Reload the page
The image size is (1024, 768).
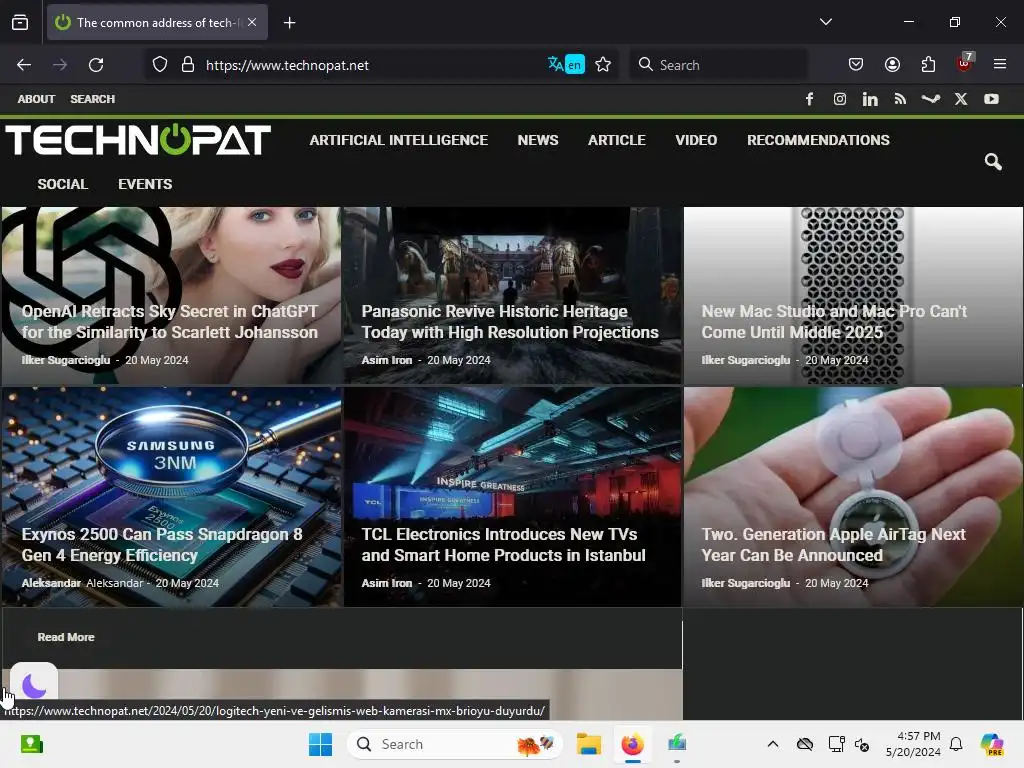[x=96, y=65]
